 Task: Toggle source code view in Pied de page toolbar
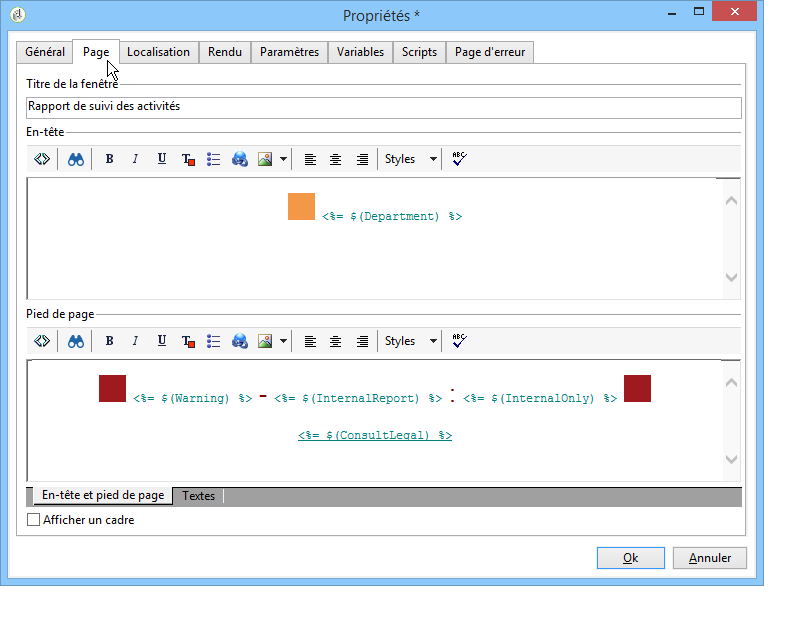point(42,341)
